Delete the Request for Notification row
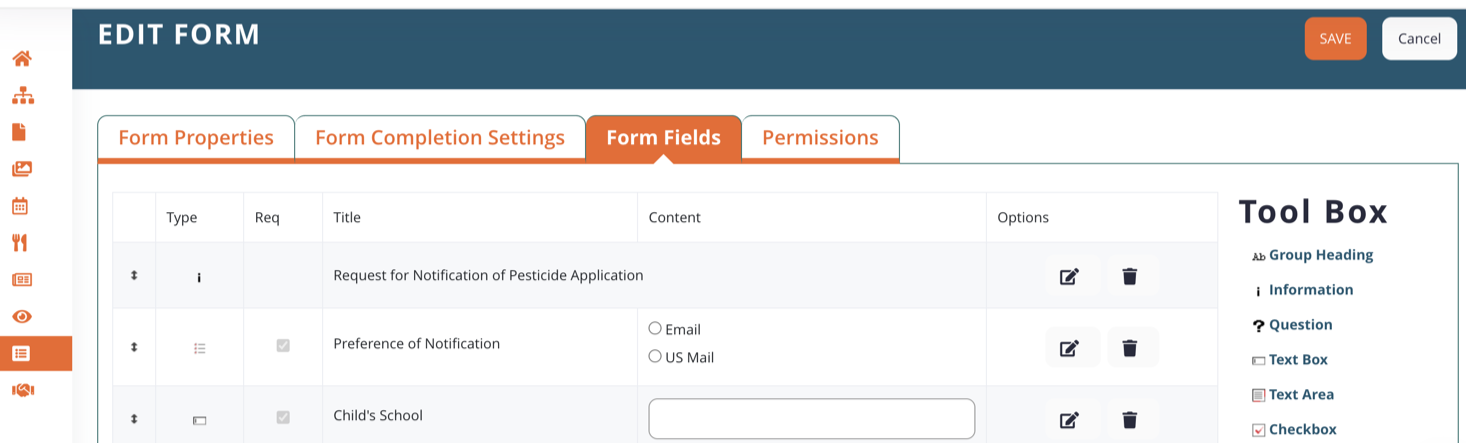This screenshot has height=443, width=1466. click(1129, 276)
